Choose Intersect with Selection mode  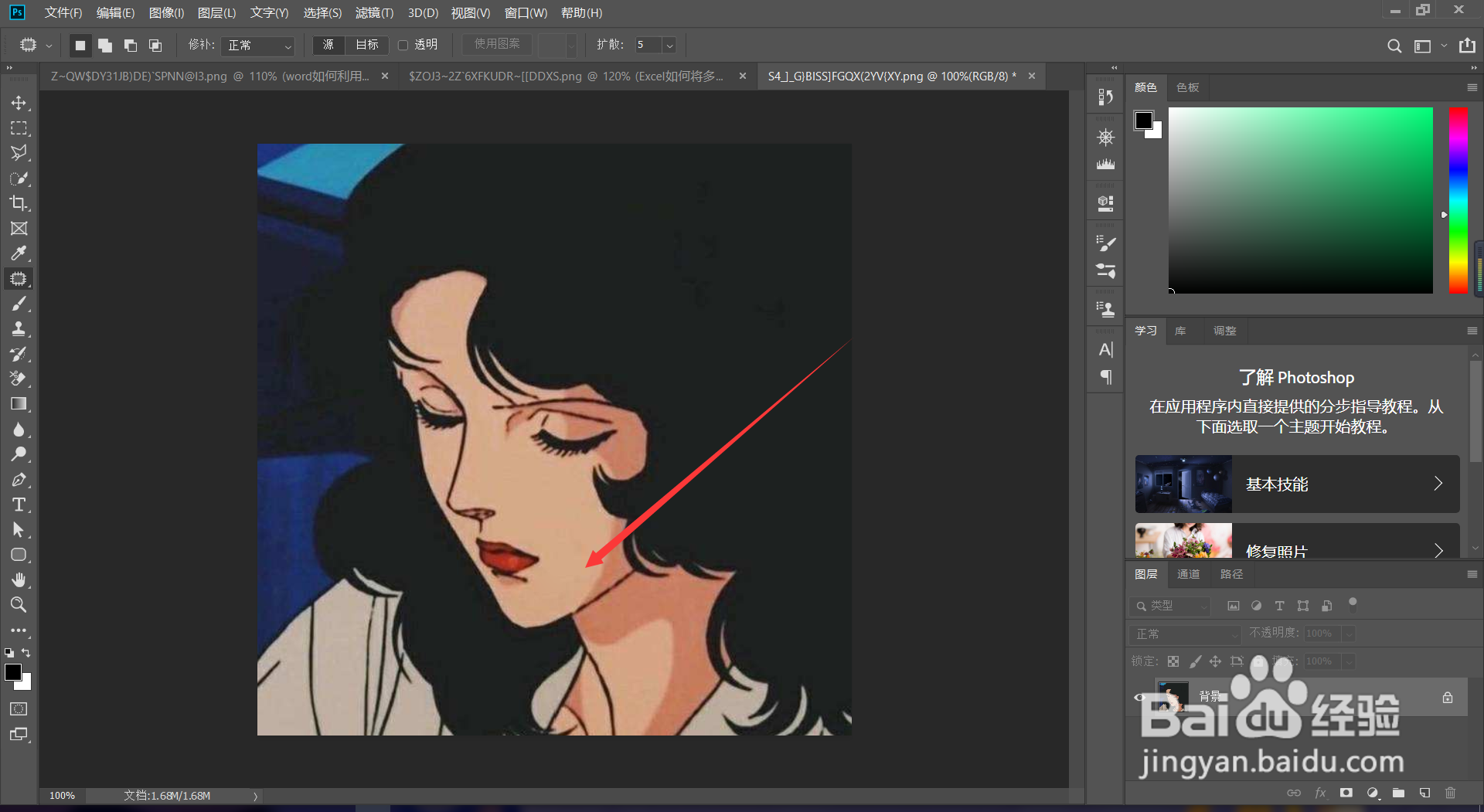[155, 46]
